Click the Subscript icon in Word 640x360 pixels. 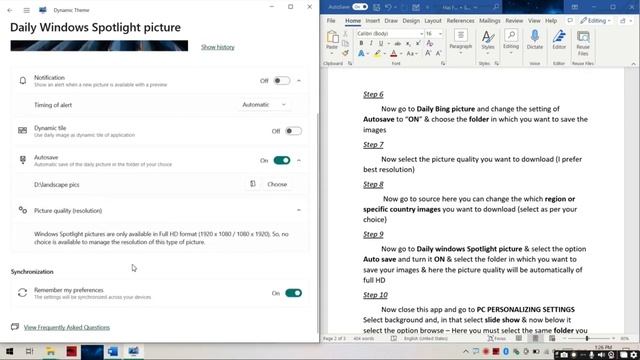[x=408, y=43]
